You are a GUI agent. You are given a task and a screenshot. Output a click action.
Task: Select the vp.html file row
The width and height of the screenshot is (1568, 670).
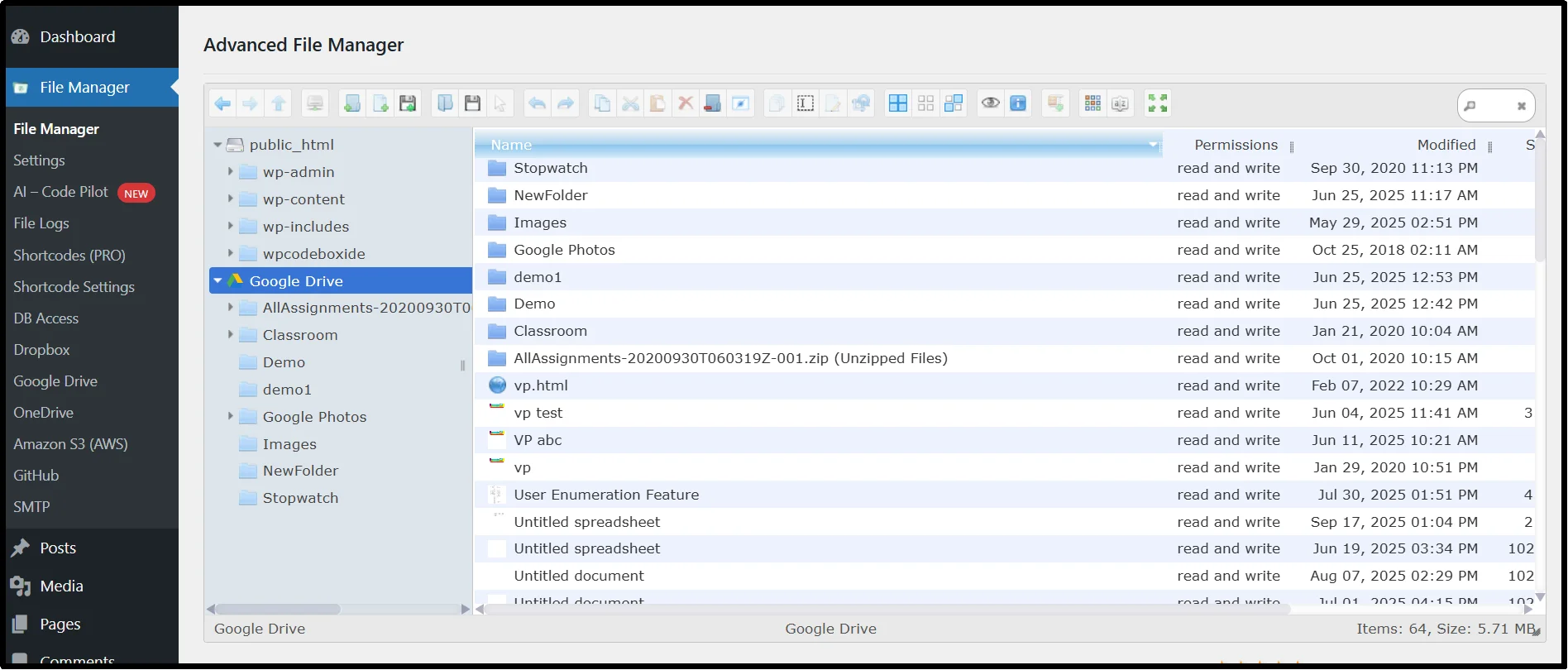click(x=1004, y=385)
